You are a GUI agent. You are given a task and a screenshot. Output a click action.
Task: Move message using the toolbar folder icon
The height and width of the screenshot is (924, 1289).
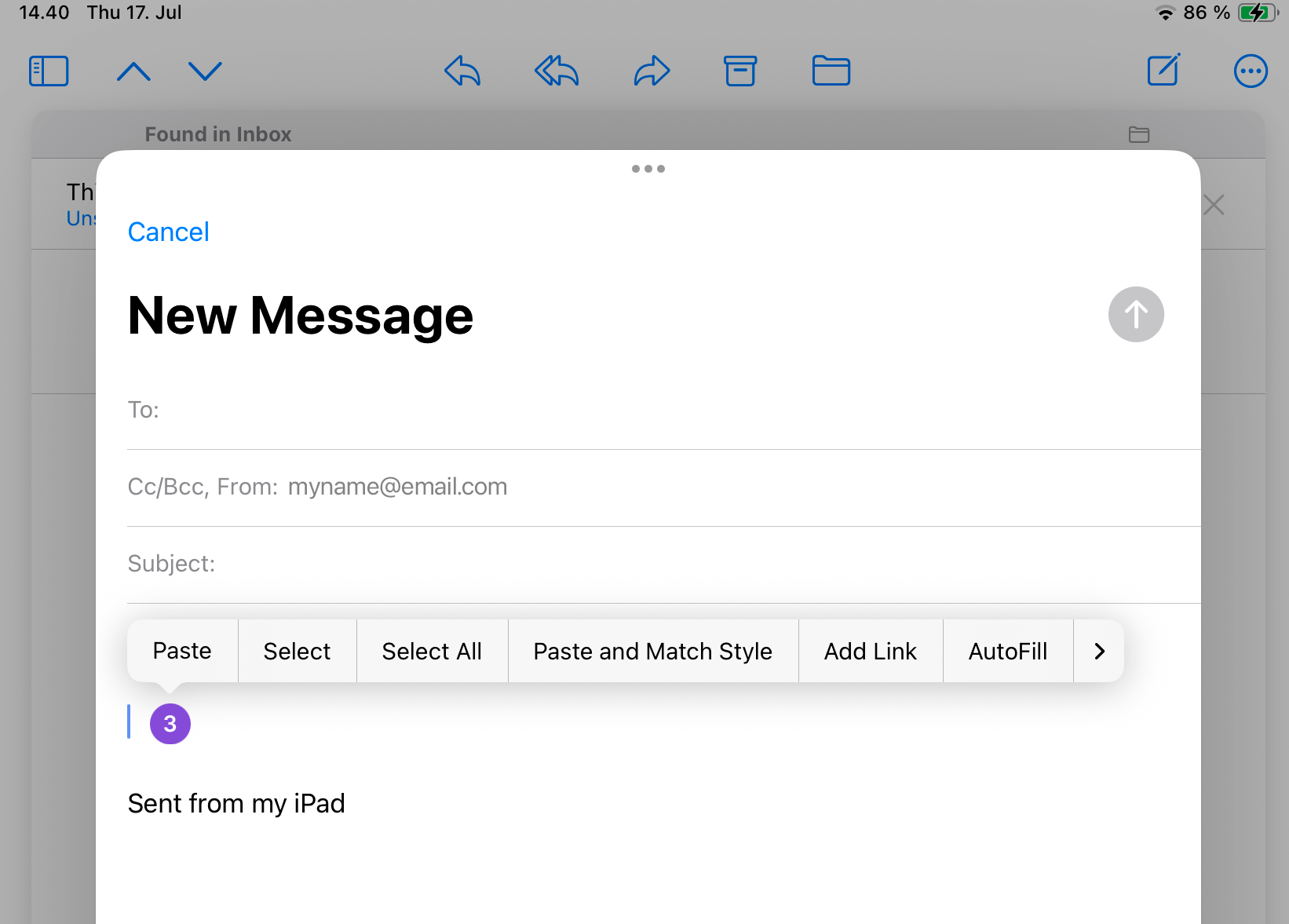[831, 71]
